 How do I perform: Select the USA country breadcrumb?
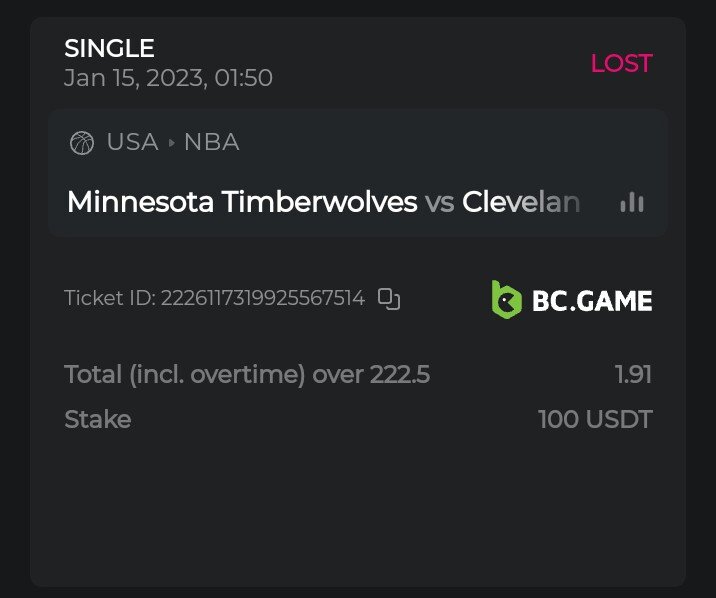[x=132, y=142]
